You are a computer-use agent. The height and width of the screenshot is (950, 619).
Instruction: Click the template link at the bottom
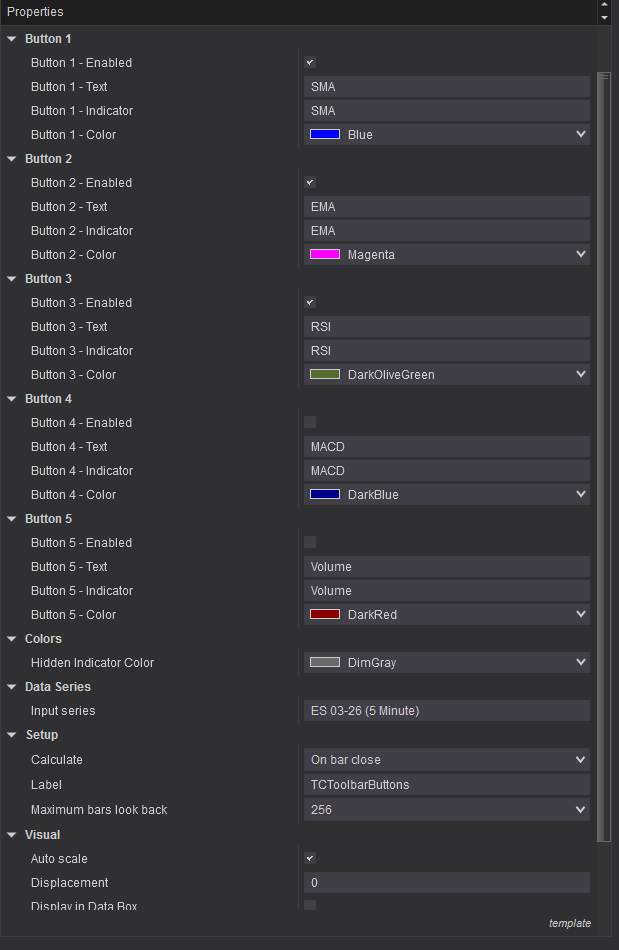[x=569, y=923]
